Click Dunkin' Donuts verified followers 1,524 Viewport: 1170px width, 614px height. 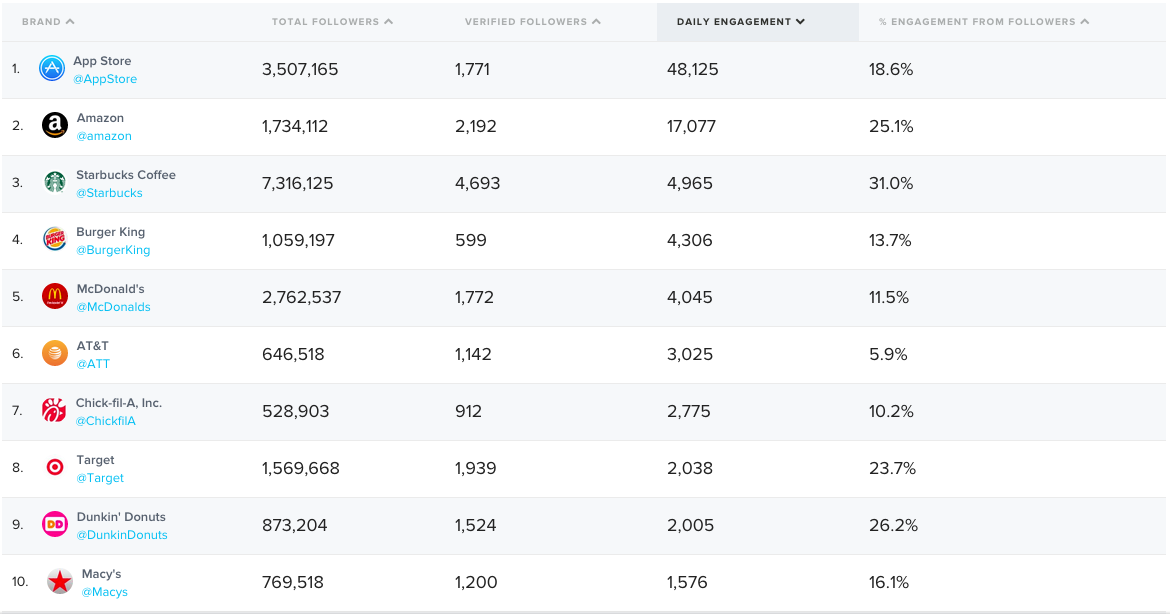pos(475,525)
